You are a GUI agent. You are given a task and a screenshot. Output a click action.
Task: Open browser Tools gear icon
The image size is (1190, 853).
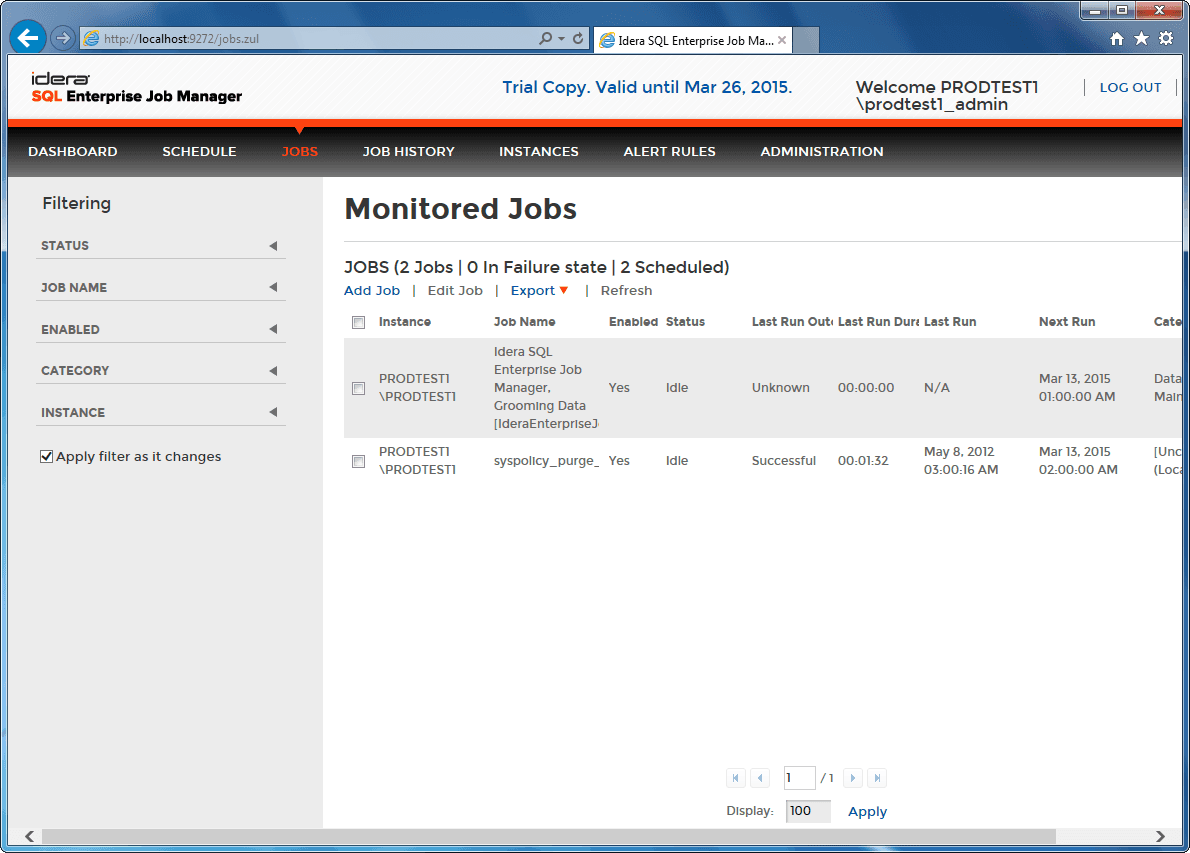pyautogui.click(x=1166, y=39)
